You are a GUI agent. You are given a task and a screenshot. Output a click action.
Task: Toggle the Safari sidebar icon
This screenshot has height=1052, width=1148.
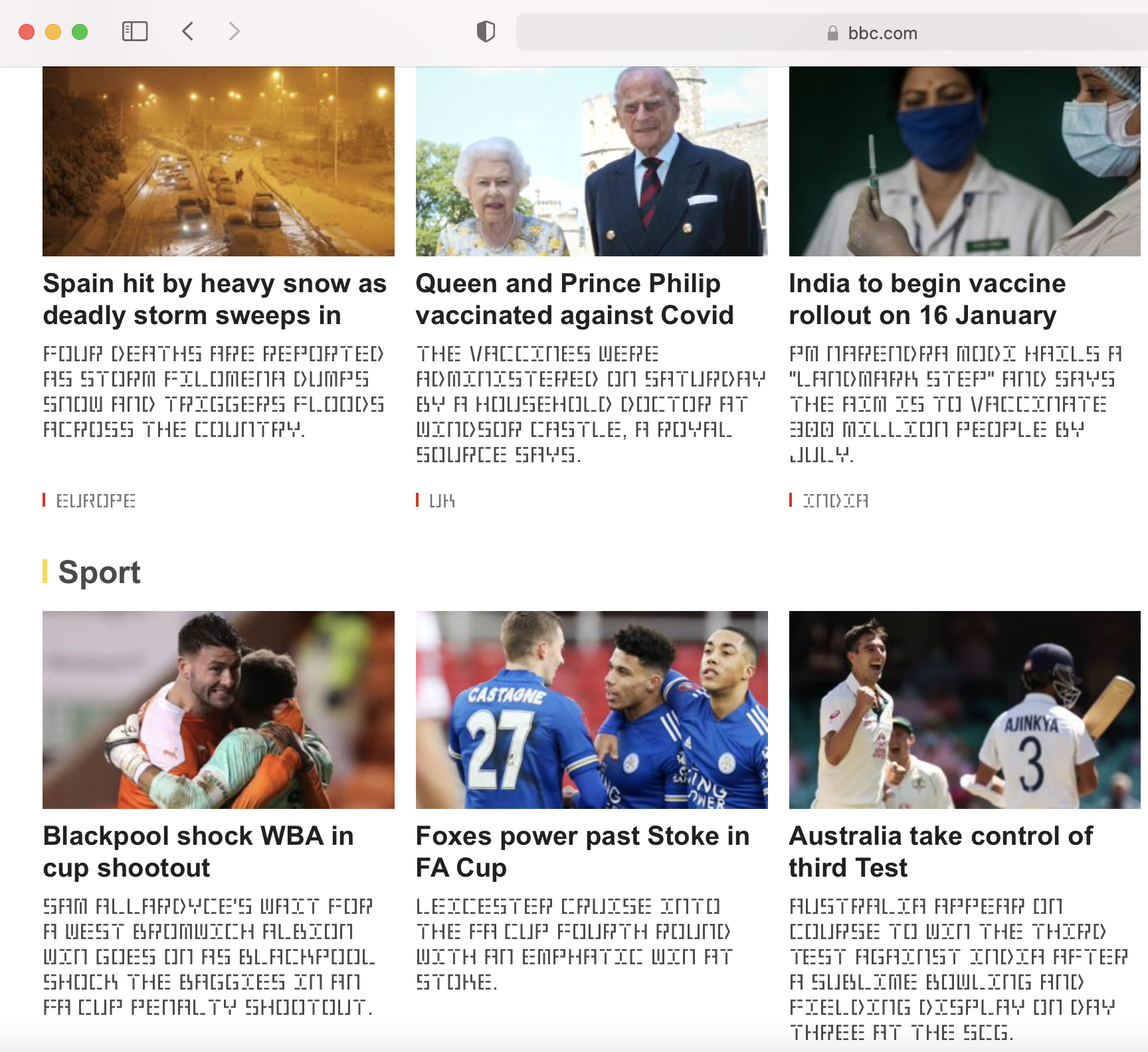tap(135, 31)
